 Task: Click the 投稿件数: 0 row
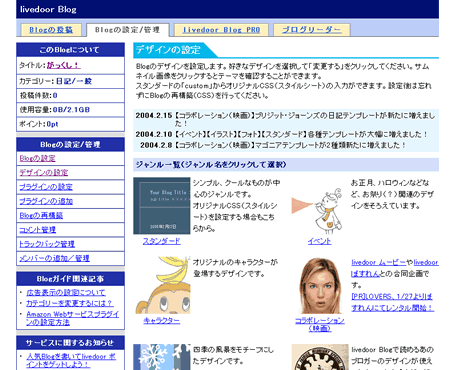point(70,96)
